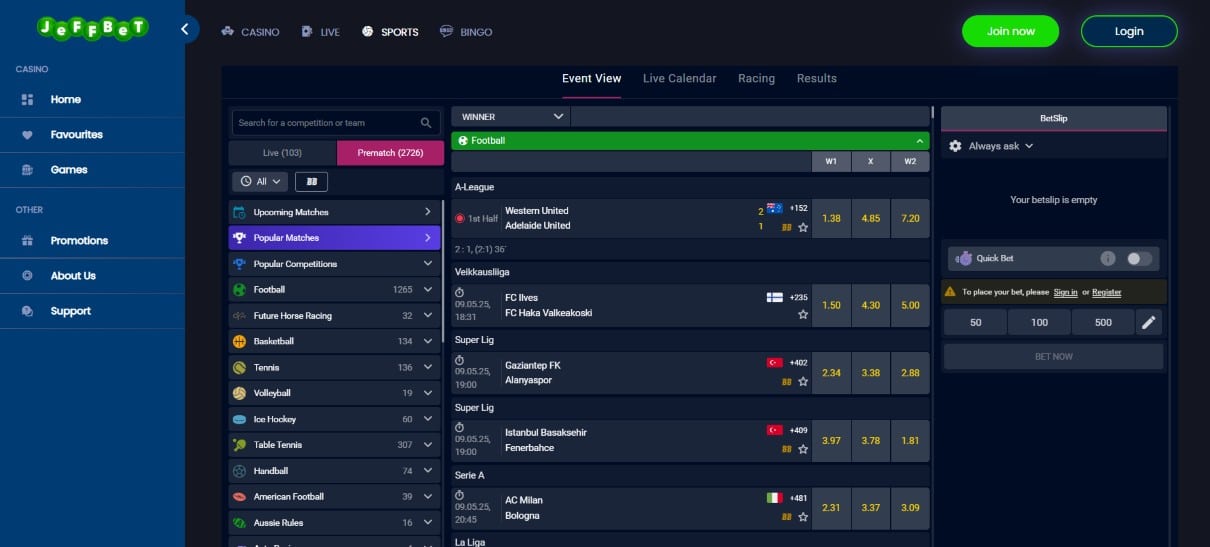Click the Quick Bet info icon
Image resolution: width=1210 pixels, height=547 pixels.
coord(1108,258)
